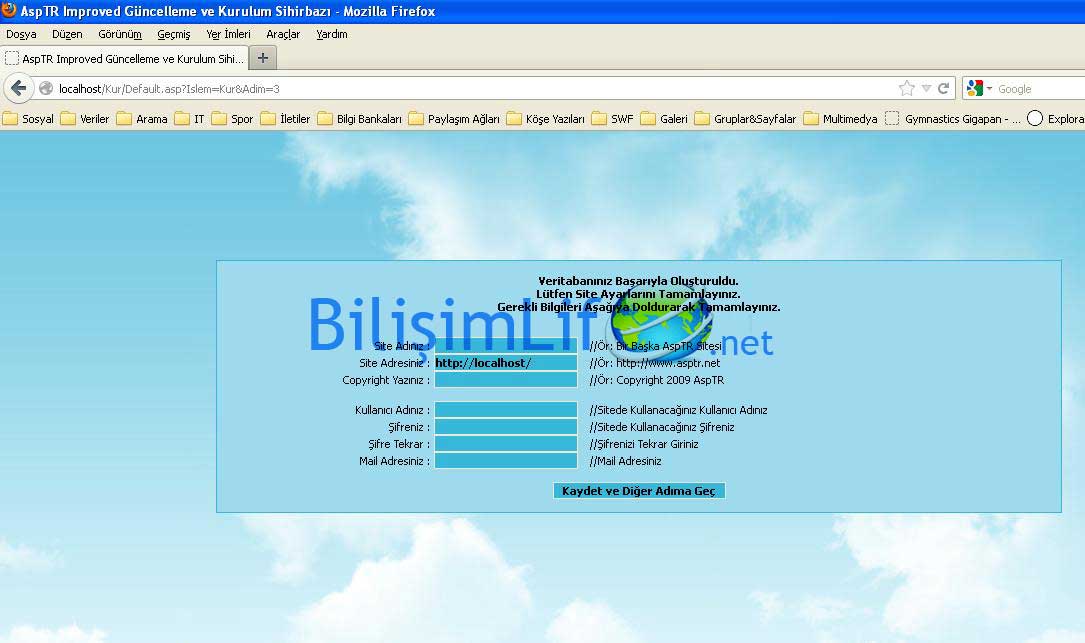Open the Köşe Yazıları bookmarks folder
1085x643 pixels.
click(546, 119)
